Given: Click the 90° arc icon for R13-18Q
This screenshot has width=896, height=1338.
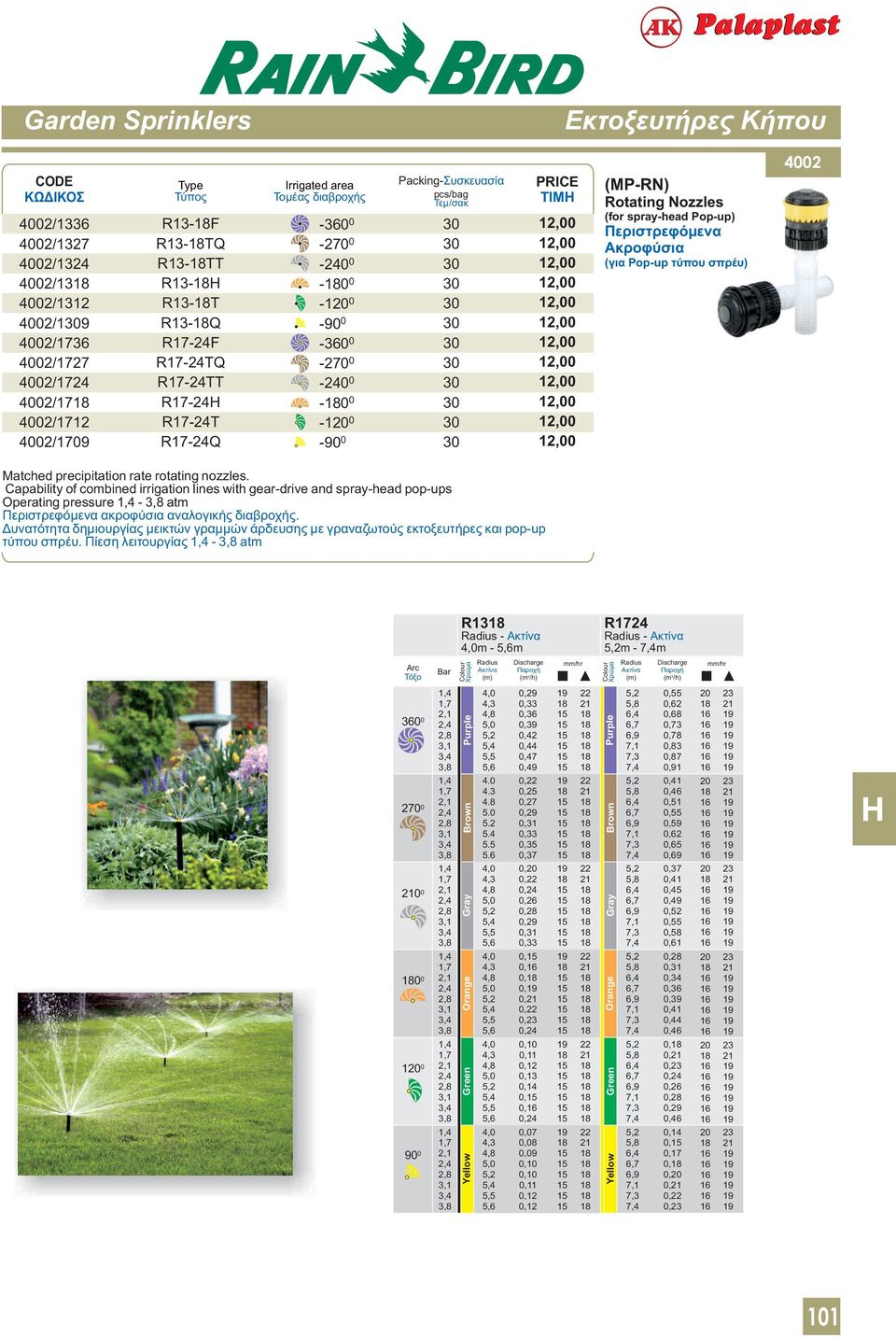Looking at the screenshot, I should (300, 323).
